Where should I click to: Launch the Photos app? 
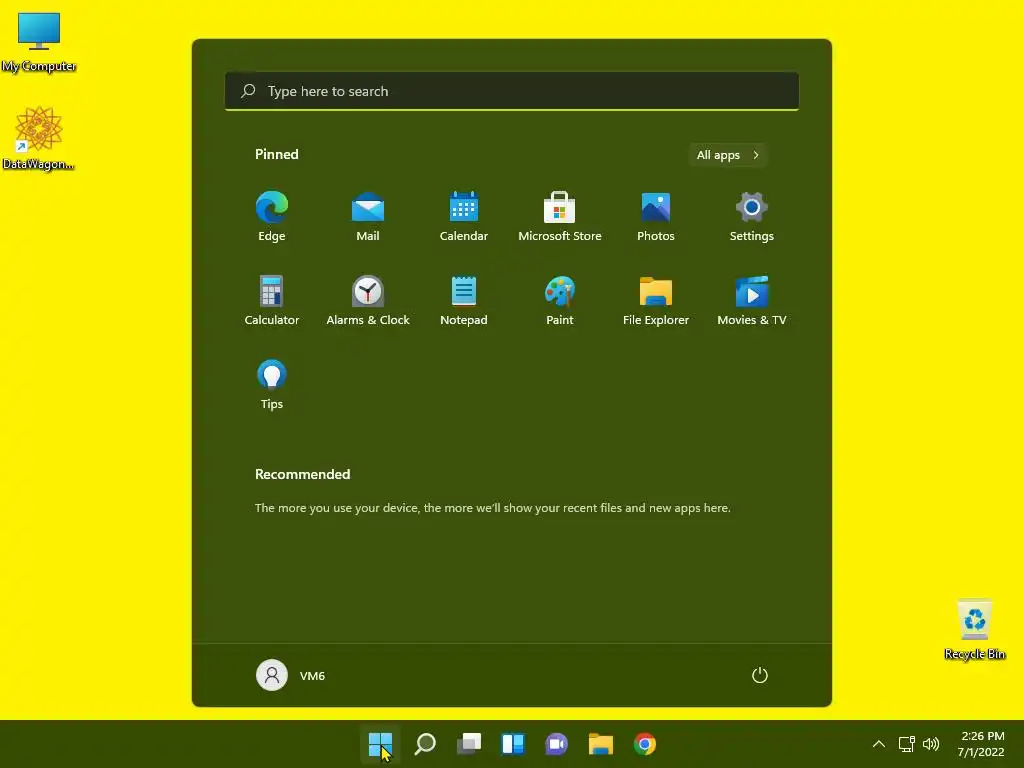pyautogui.click(x=656, y=217)
